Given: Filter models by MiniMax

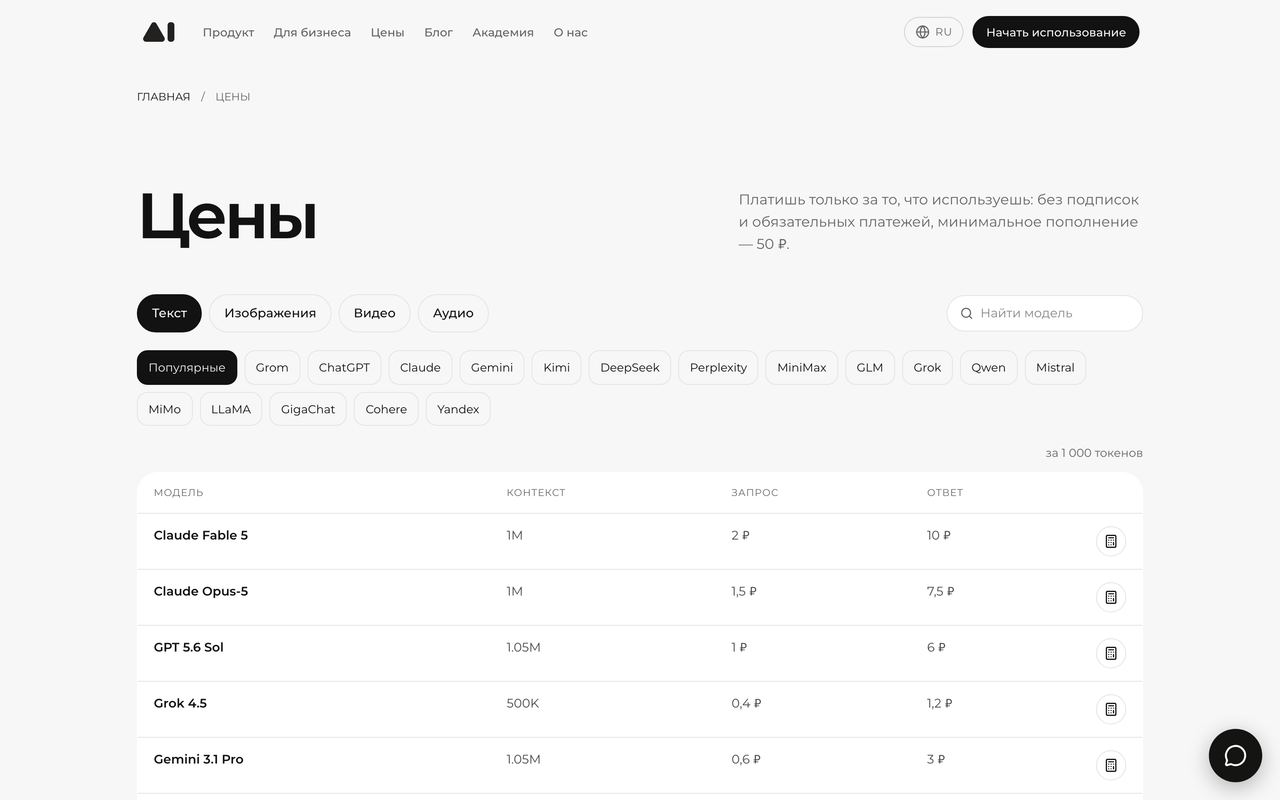Looking at the screenshot, I should (802, 367).
